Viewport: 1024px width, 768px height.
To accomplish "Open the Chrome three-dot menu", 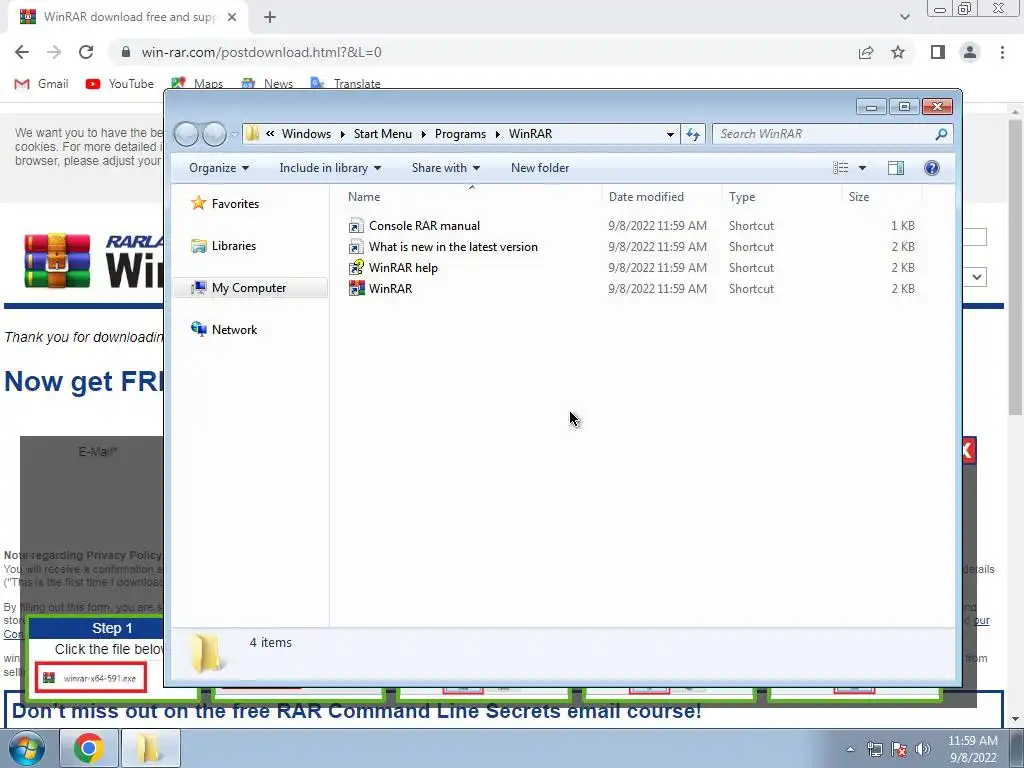I will coord(1002,52).
